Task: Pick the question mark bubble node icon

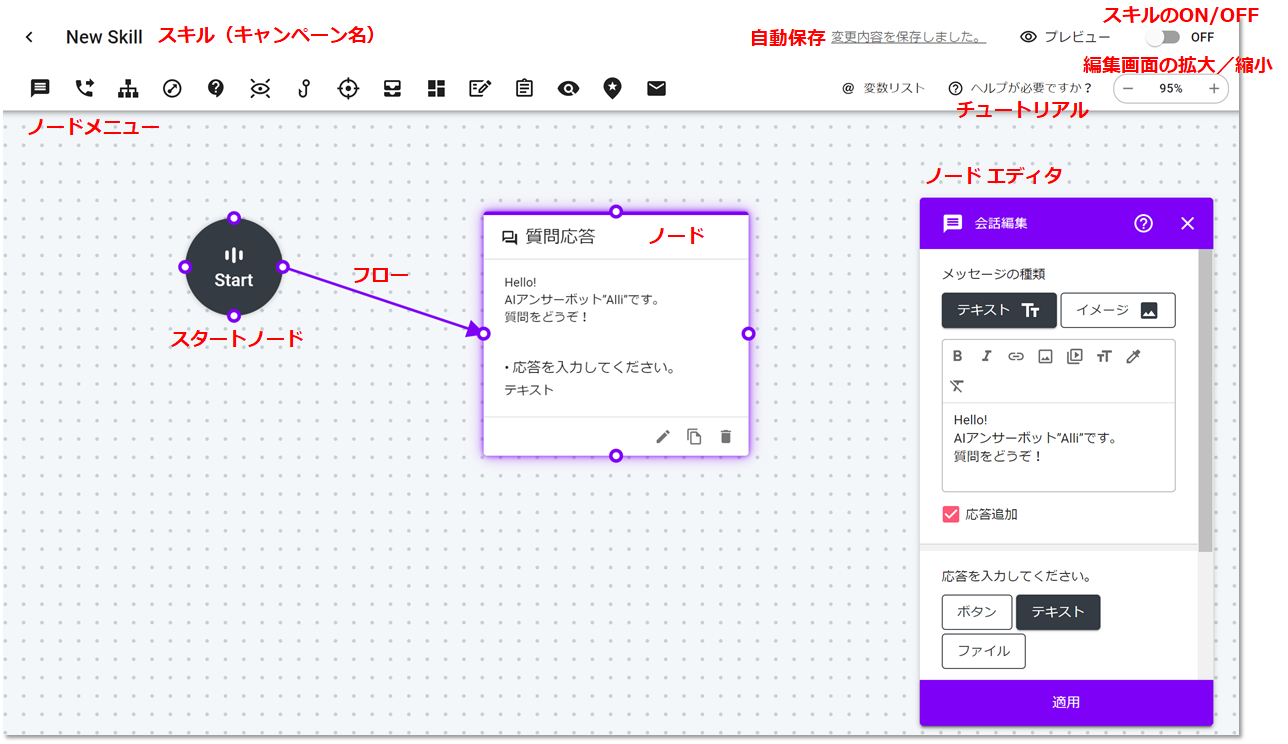Action: [x=216, y=88]
